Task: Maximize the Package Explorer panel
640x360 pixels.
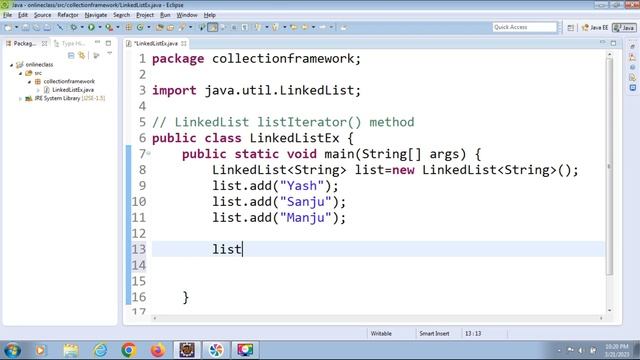Action: tap(108, 43)
